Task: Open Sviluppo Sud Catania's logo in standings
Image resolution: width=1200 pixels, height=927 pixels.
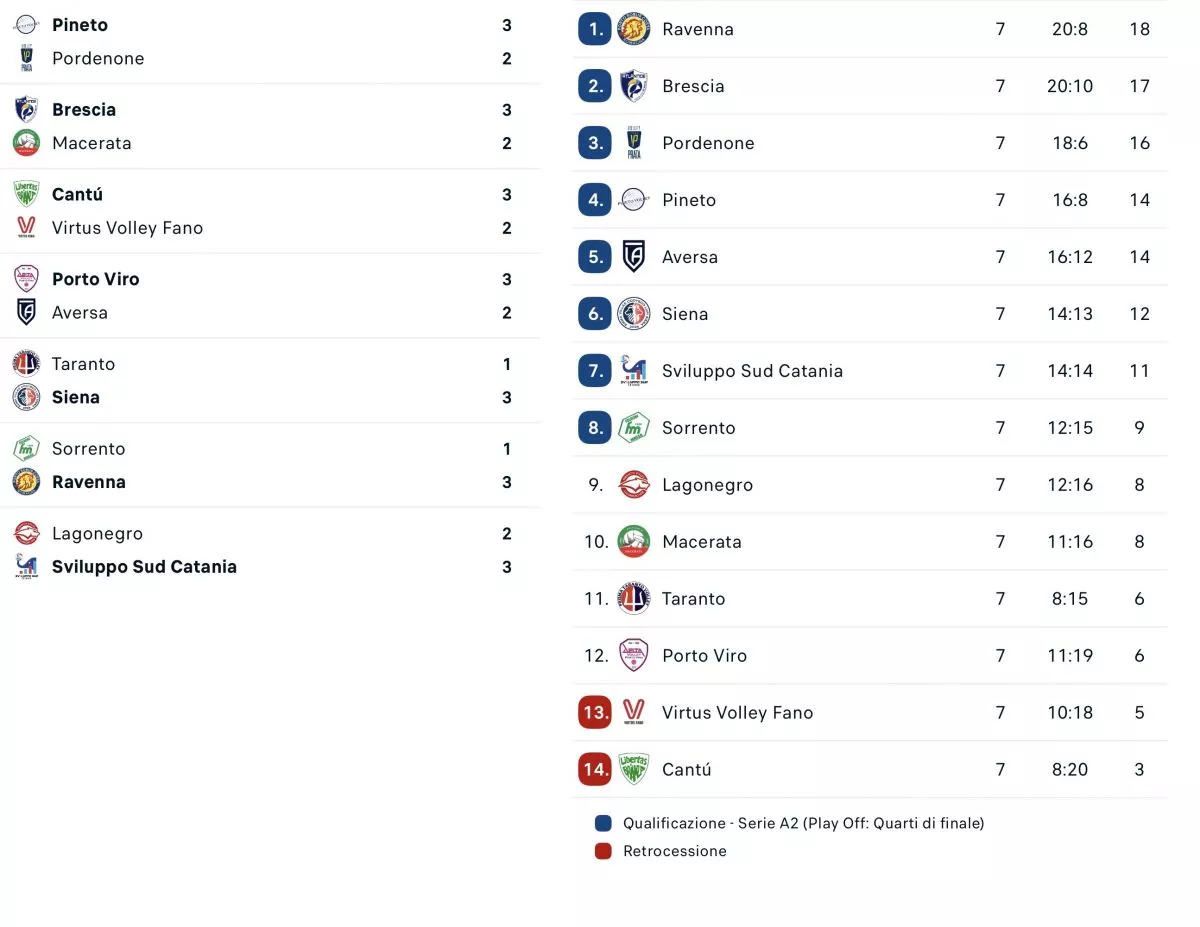Action: pyautogui.click(x=634, y=371)
